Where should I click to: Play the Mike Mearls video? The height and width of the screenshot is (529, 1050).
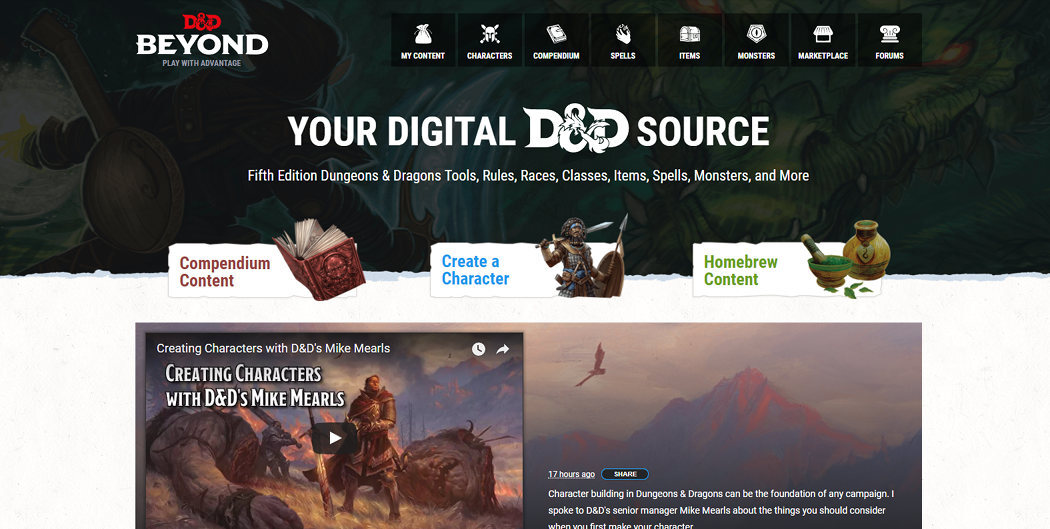334,437
